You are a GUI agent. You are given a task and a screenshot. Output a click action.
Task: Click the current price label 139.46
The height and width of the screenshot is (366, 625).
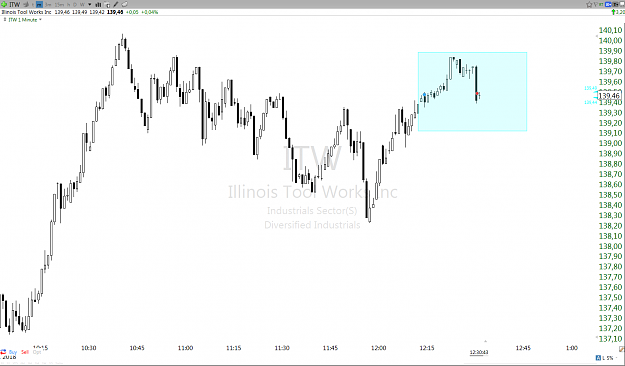609,96
